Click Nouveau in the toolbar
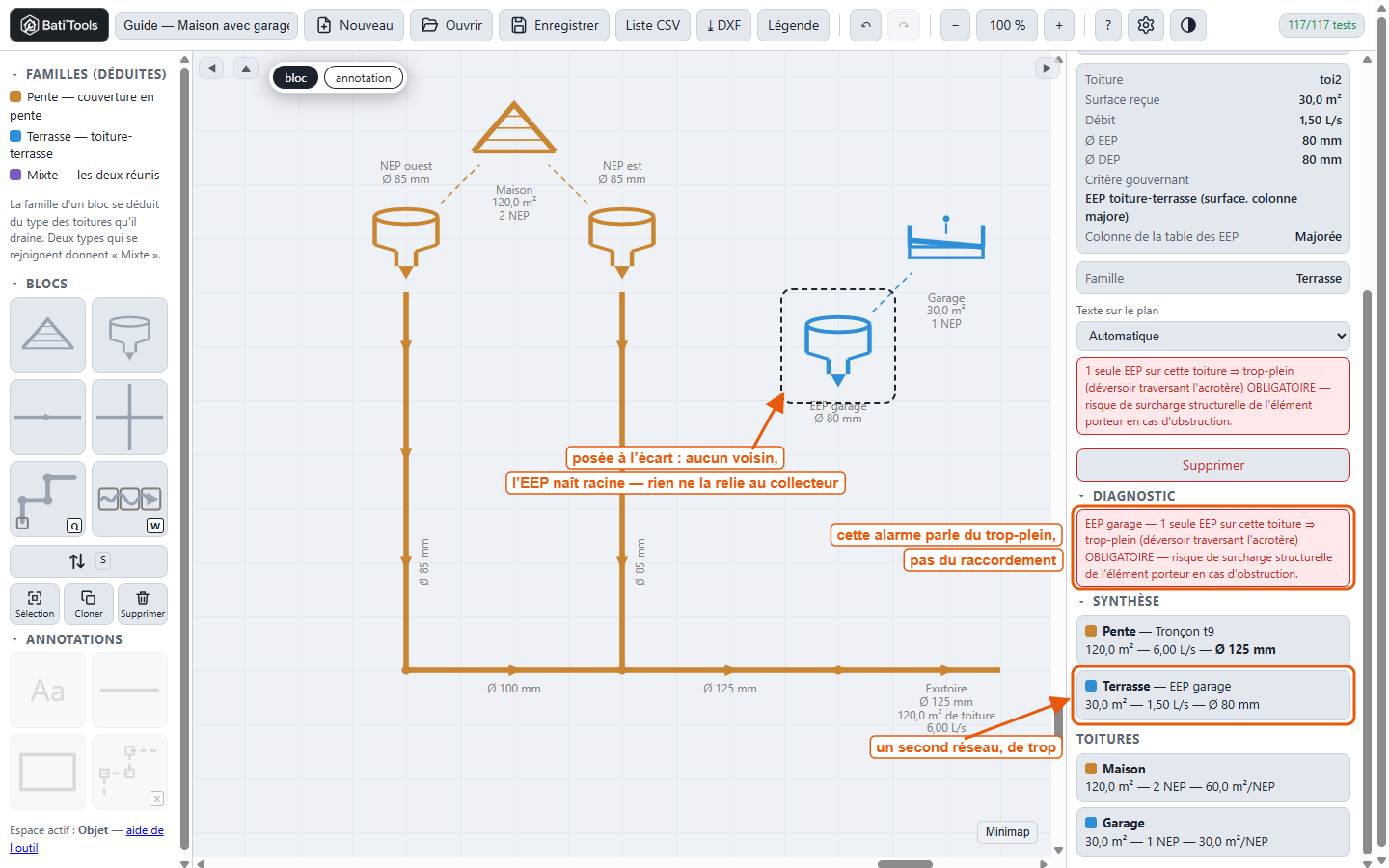This screenshot has height=868, width=1389. [x=354, y=25]
